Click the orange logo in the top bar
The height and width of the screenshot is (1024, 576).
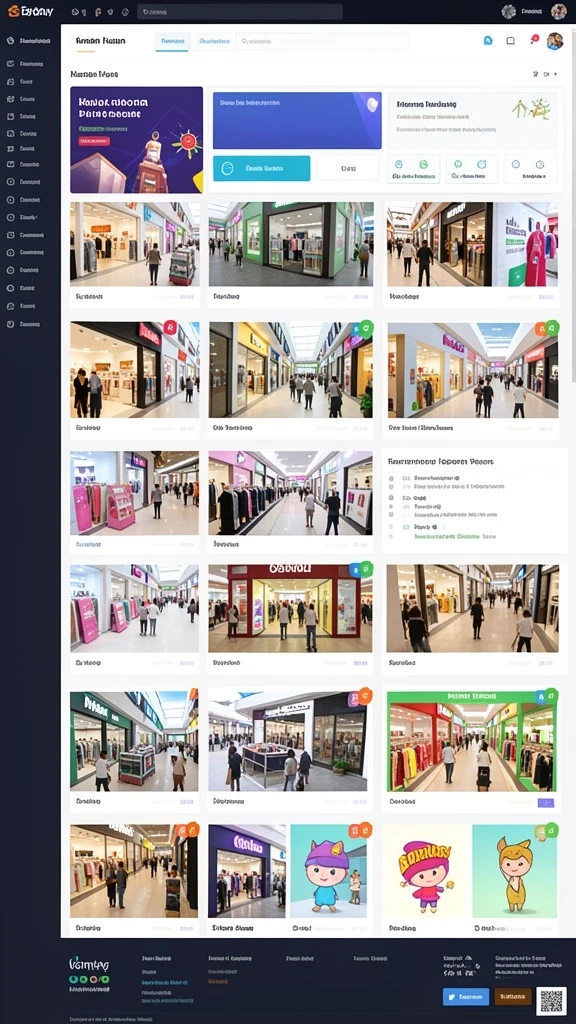31,11
